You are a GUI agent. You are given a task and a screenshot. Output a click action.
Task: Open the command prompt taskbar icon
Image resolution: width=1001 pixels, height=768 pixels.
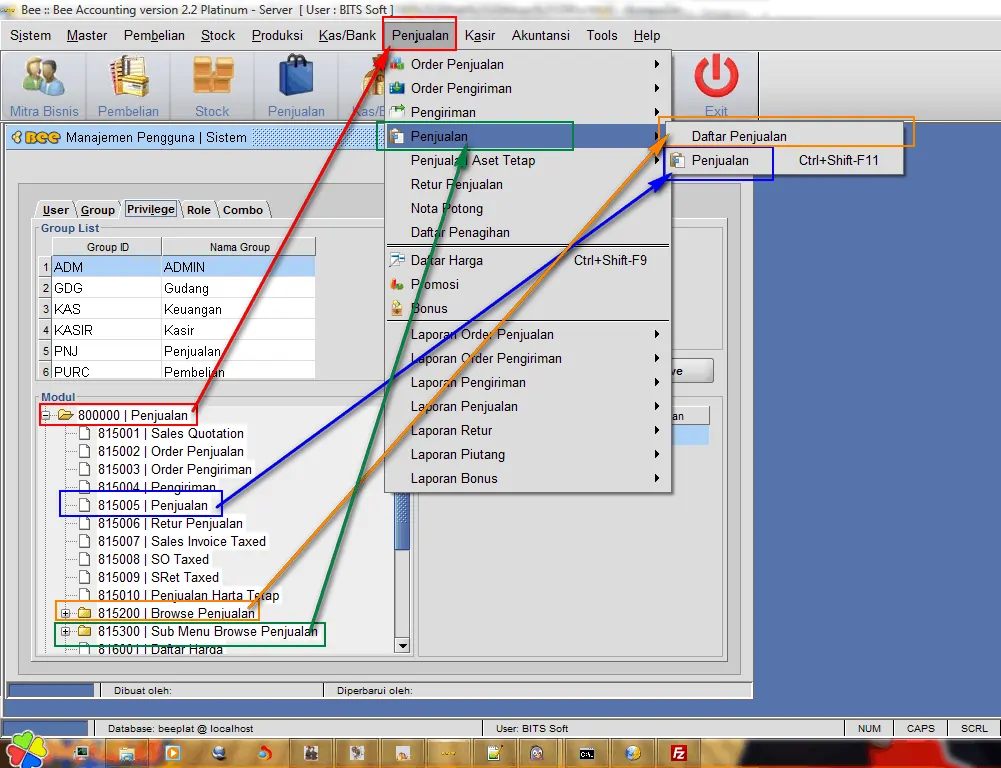pos(587,754)
